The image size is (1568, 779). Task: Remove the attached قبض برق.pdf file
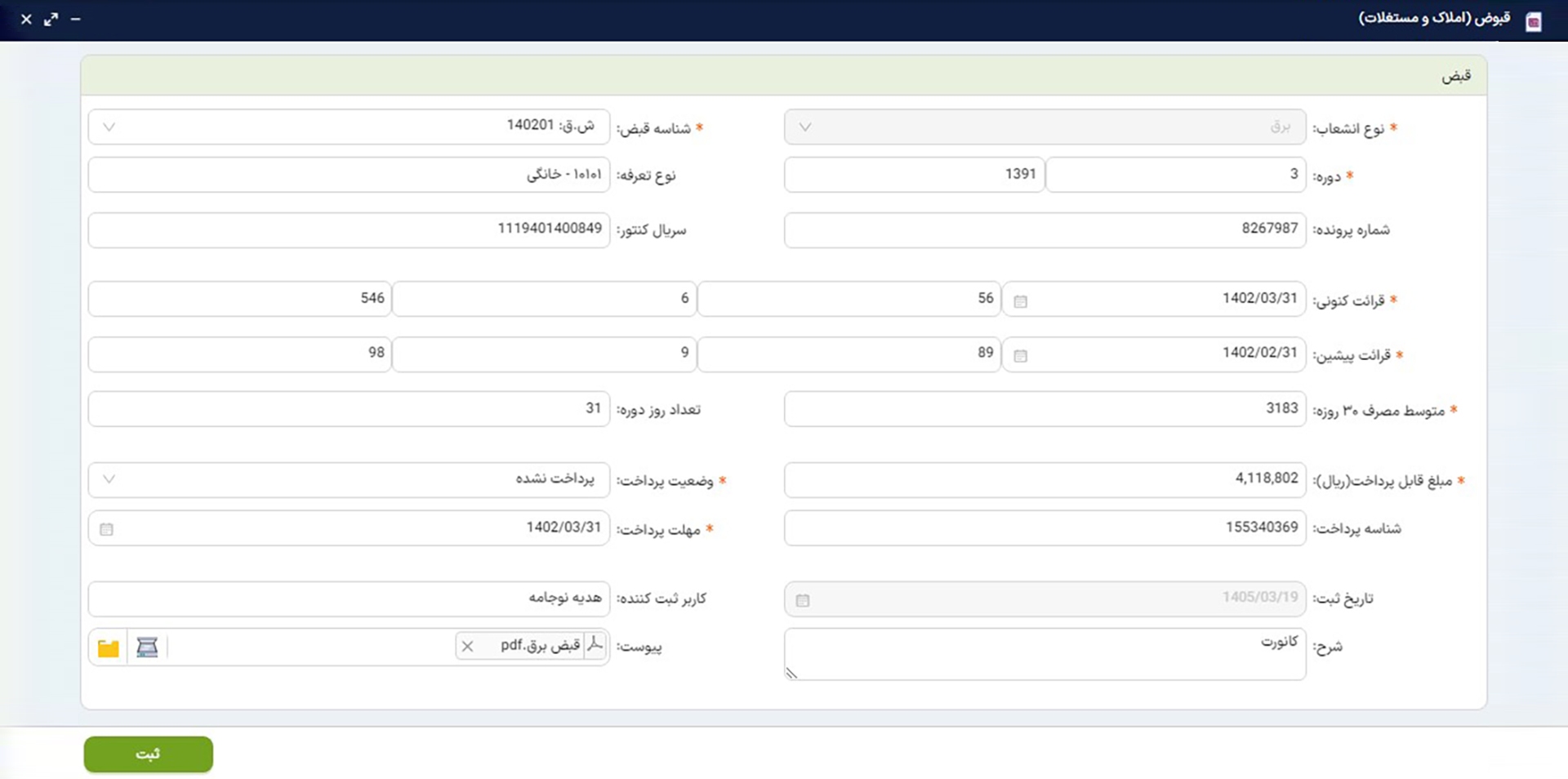467,647
